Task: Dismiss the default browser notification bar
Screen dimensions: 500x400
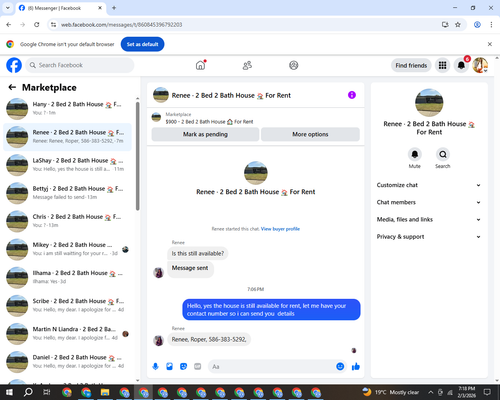Action: pyautogui.click(x=490, y=44)
